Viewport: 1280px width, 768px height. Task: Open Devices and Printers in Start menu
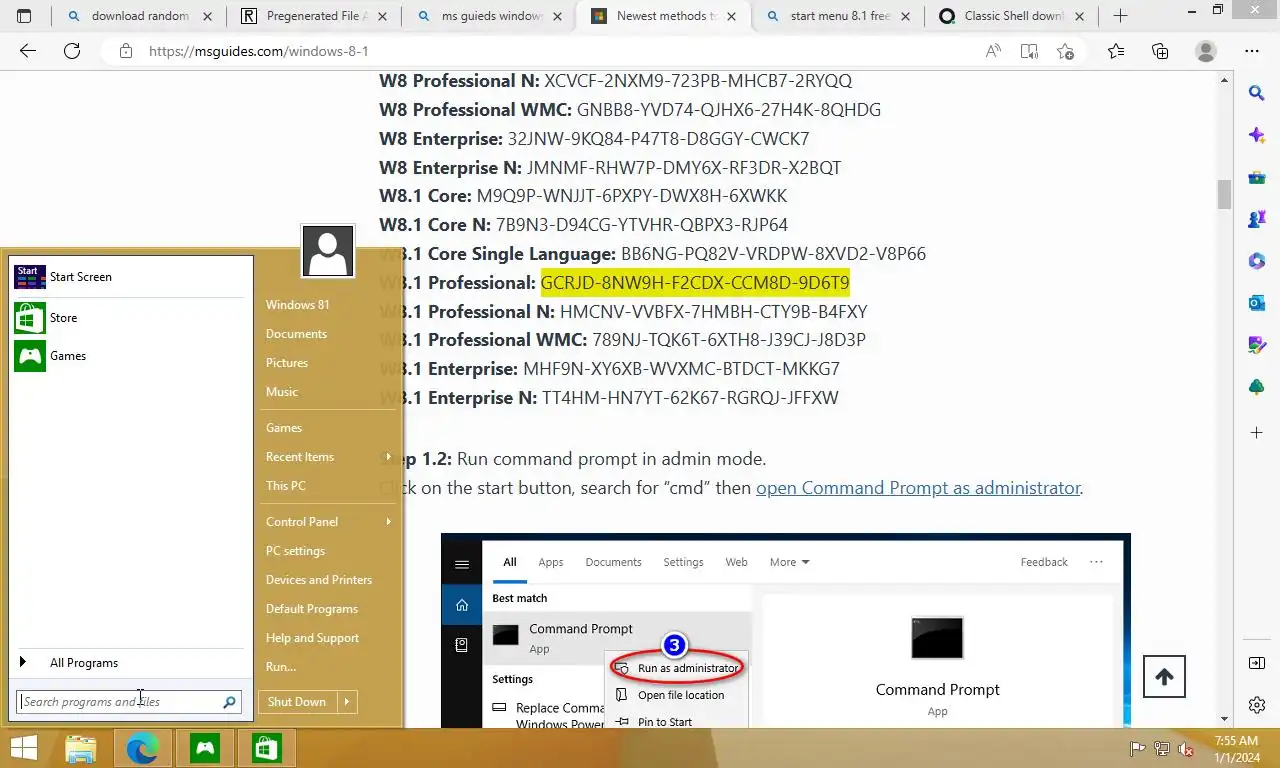[319, 580]
